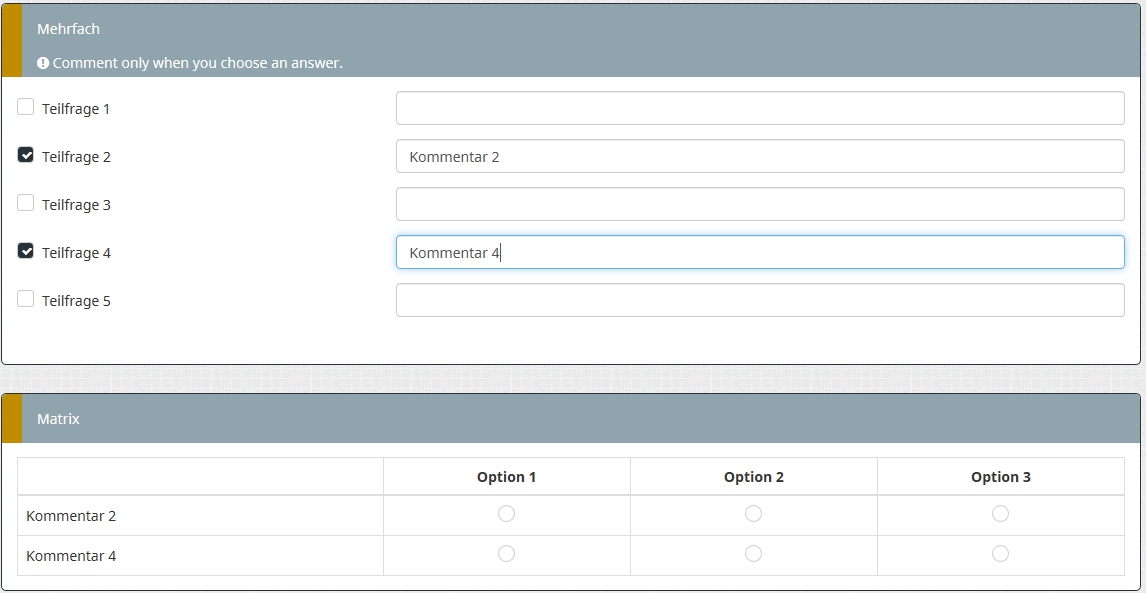Click the empty comment box for Teilfrage 3
Image resolution: width=1146 pixels, height=593 pixels.
pos(760,204)
